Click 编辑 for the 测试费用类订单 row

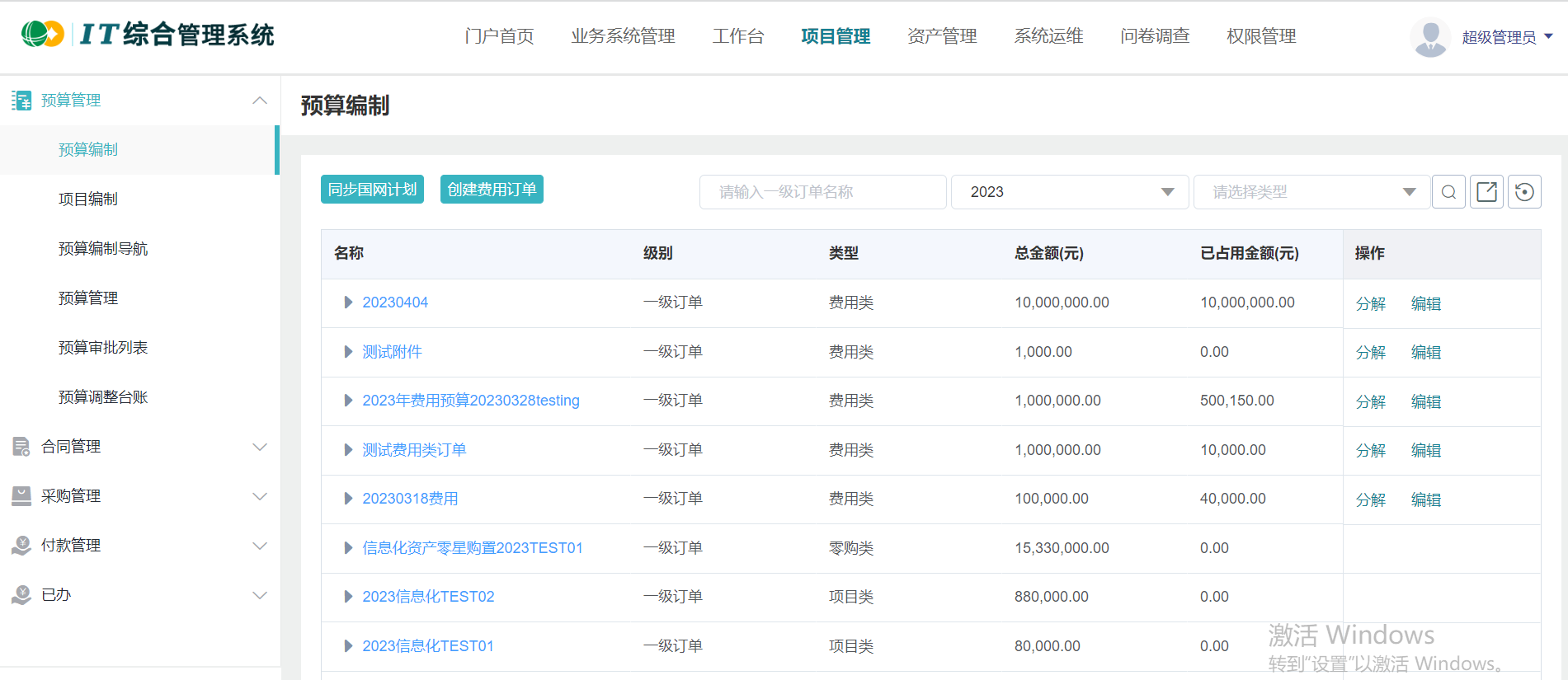click(1425, 451)
